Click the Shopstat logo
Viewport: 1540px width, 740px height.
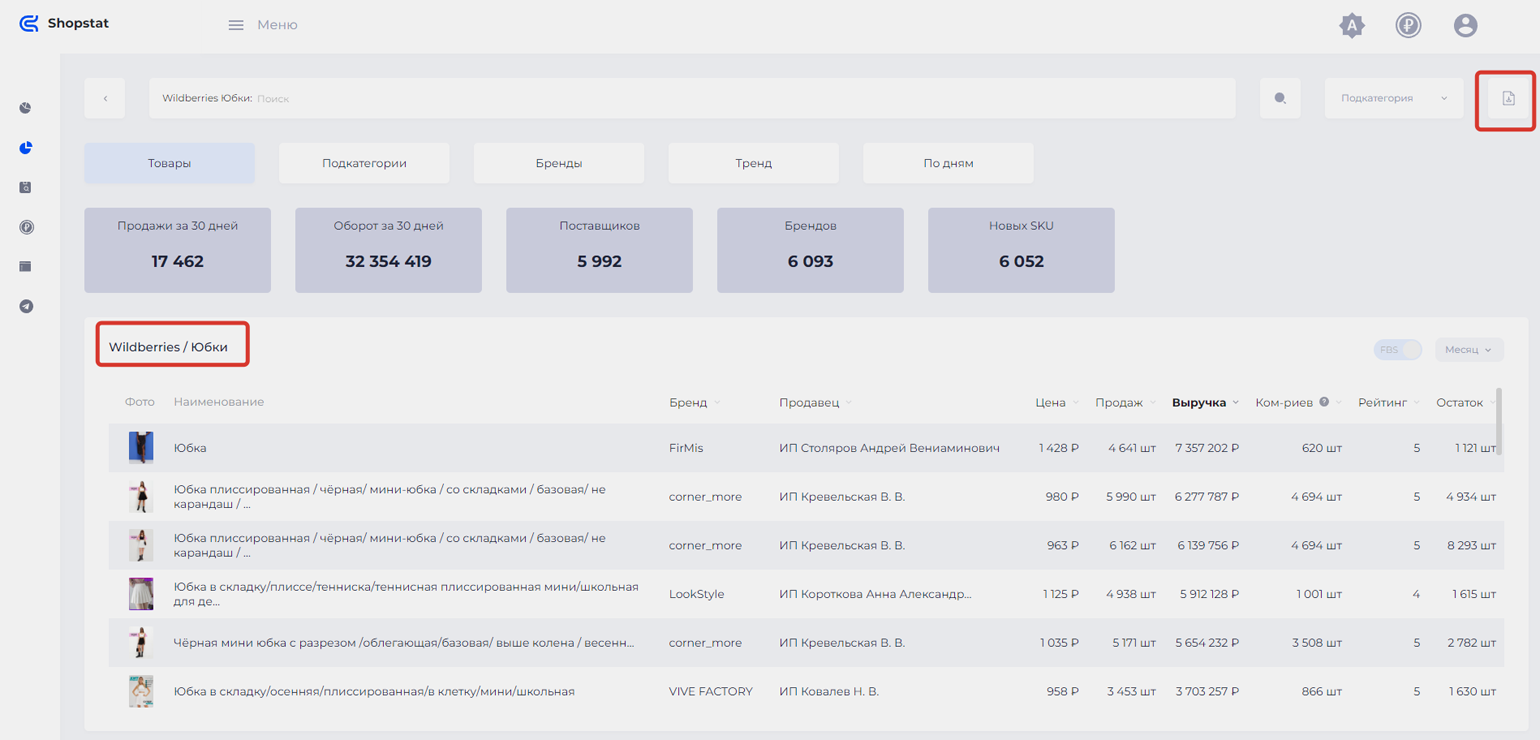click(64, 23)
